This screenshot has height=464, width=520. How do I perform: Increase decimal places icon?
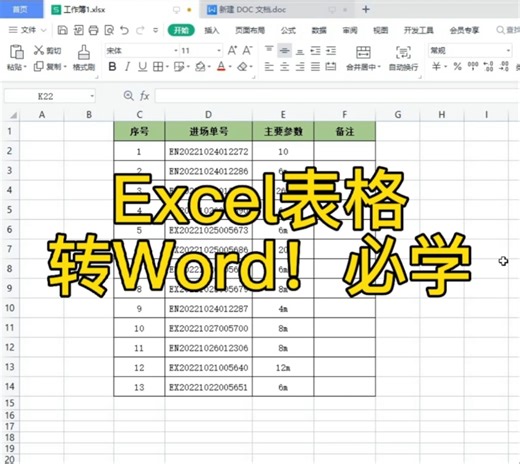point(488,66)
